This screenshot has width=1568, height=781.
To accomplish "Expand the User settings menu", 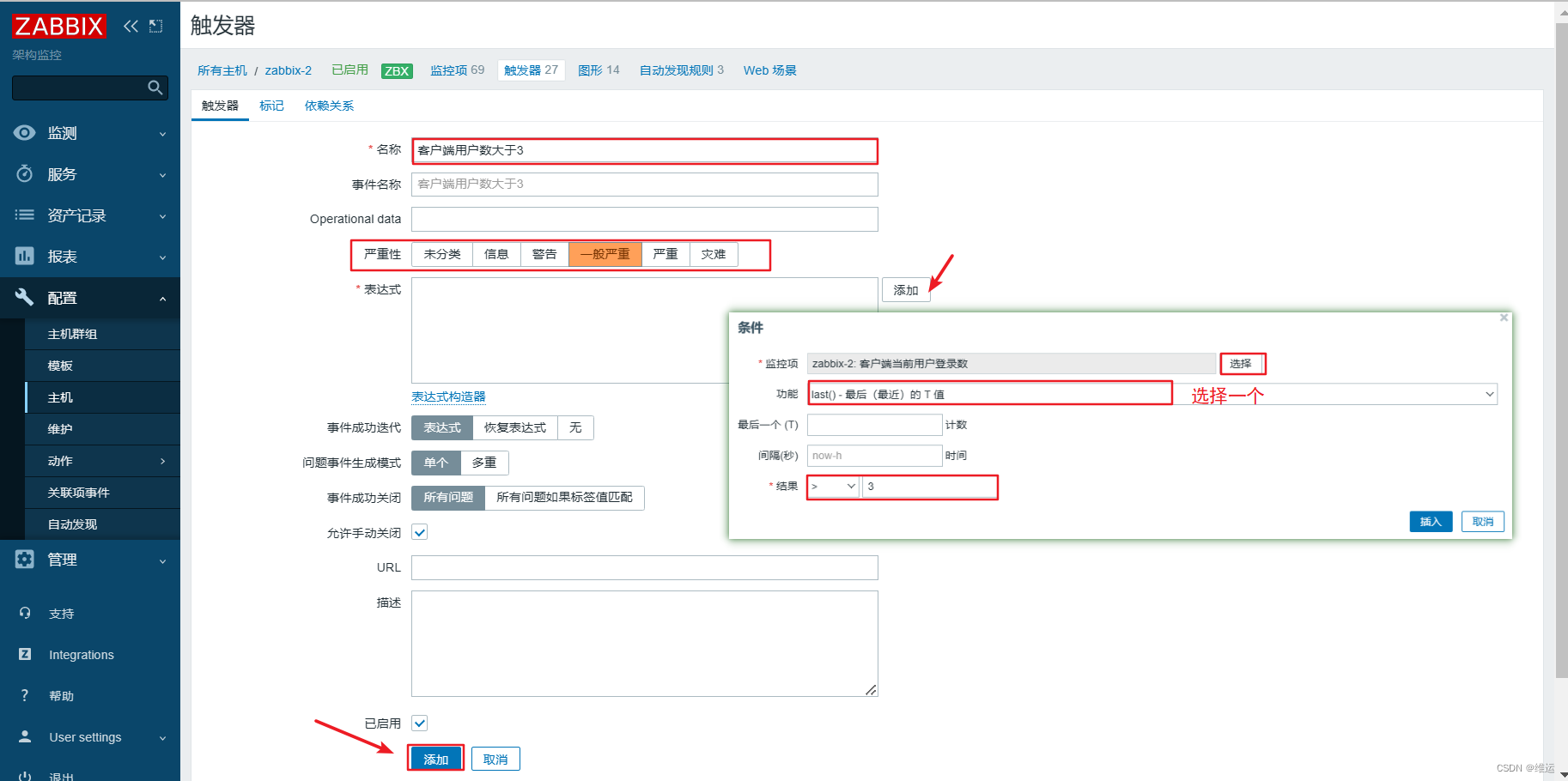I will (162, 737).
